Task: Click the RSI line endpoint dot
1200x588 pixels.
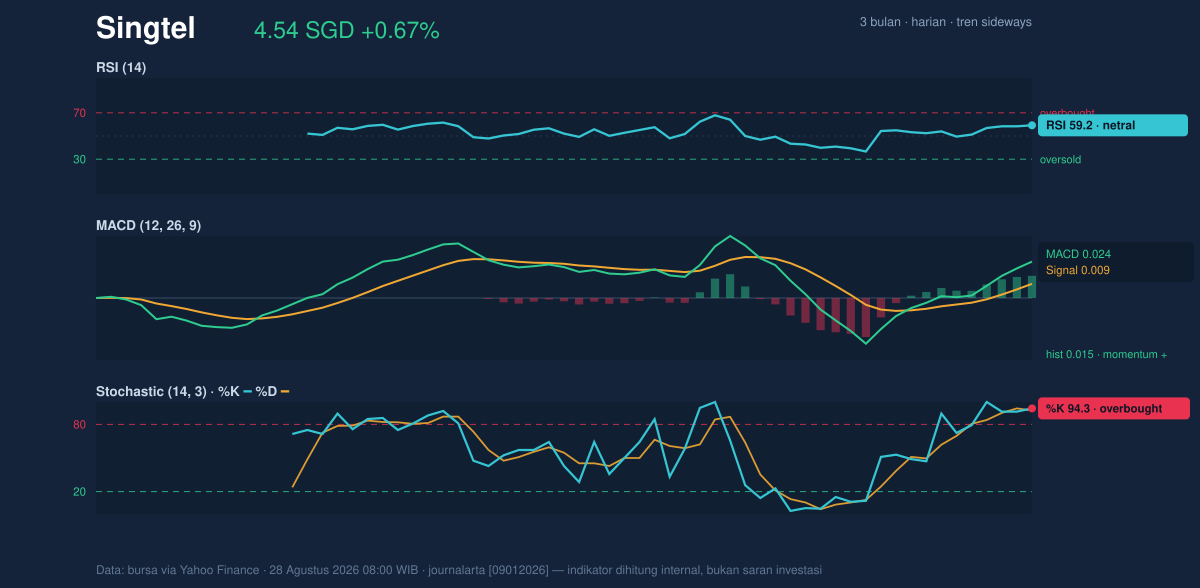Action: pyautogui.click(x=1032, y=125)
